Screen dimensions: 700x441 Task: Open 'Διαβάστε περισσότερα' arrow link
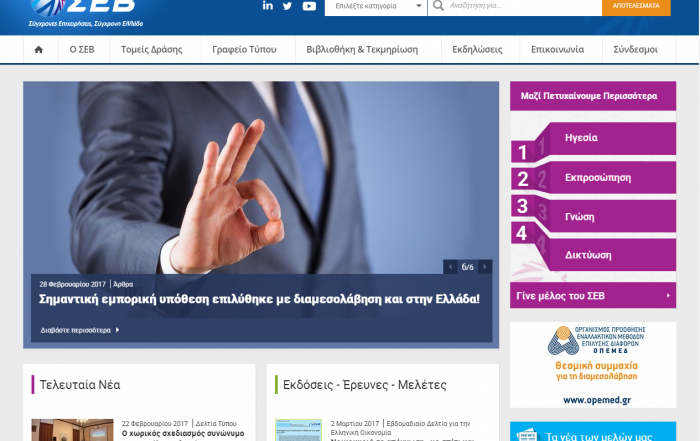80,330
